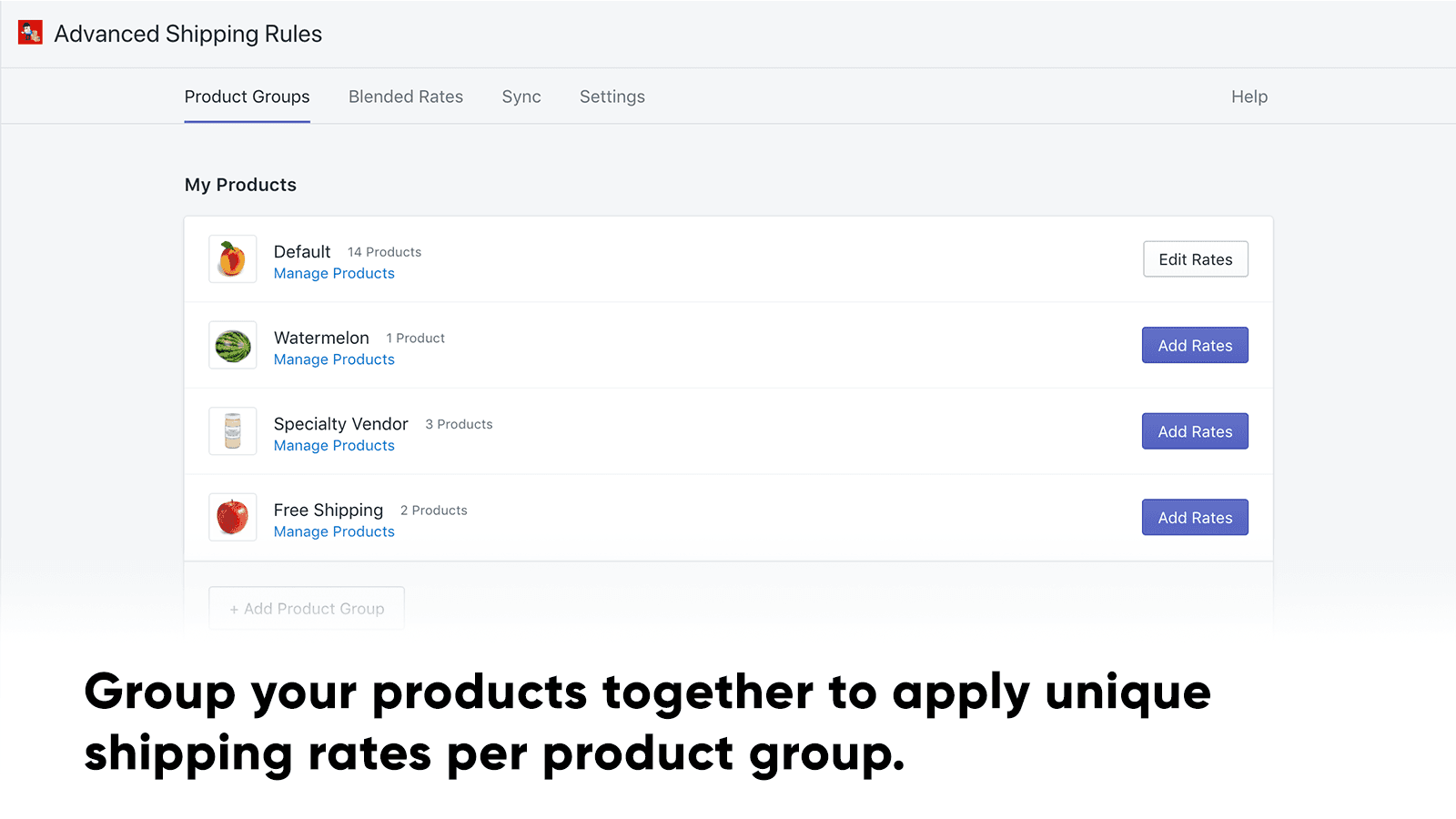Click Add Rates for the Watermelon group
Viewport: 1456px width, 819px height.
(x=1195, y=345)
